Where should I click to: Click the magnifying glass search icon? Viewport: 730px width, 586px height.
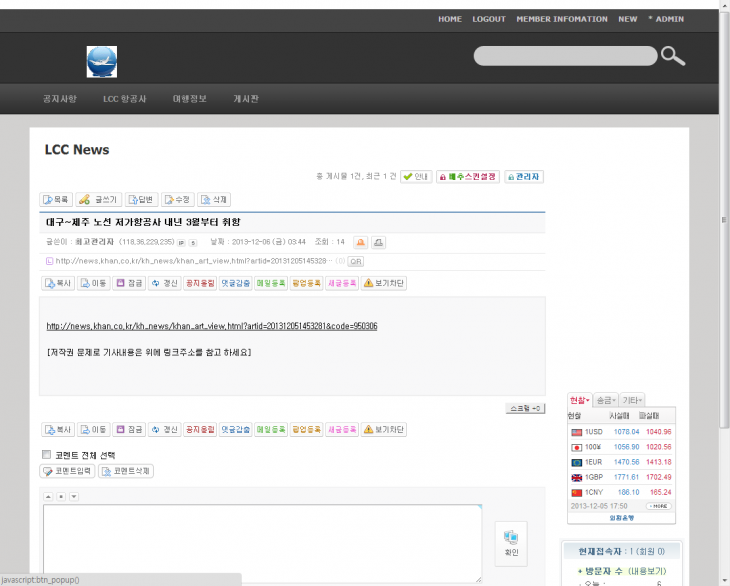tap(673, 56)
